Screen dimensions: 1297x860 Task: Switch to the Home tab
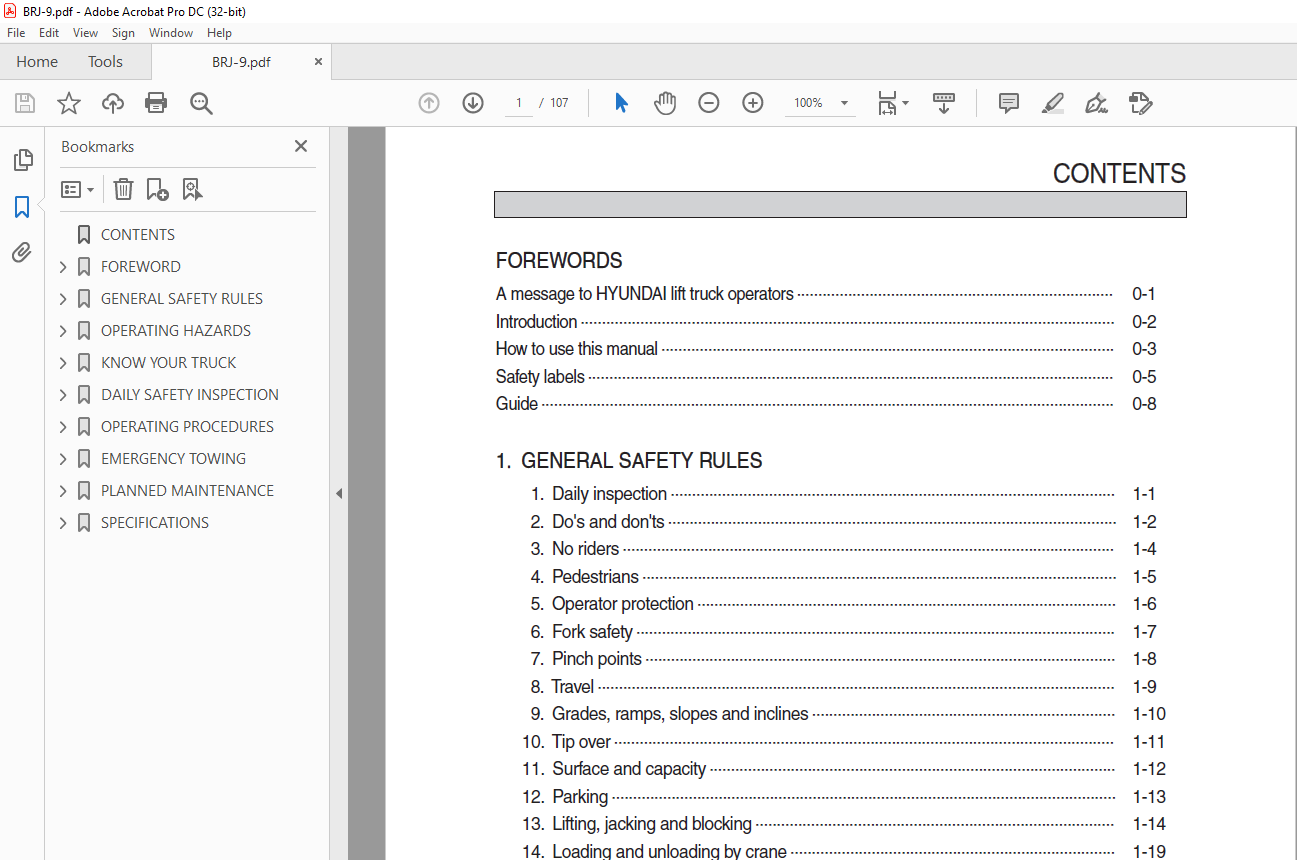(x=37, y=62)
